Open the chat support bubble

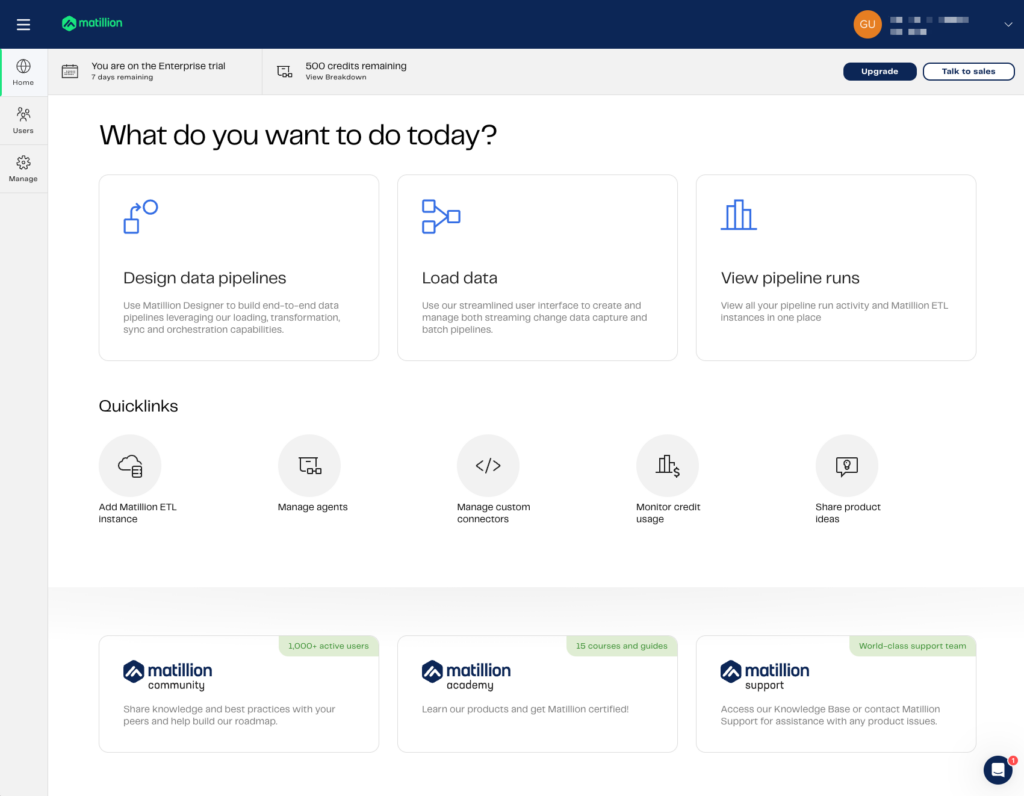pyautogui.click(x=997, y=770)
